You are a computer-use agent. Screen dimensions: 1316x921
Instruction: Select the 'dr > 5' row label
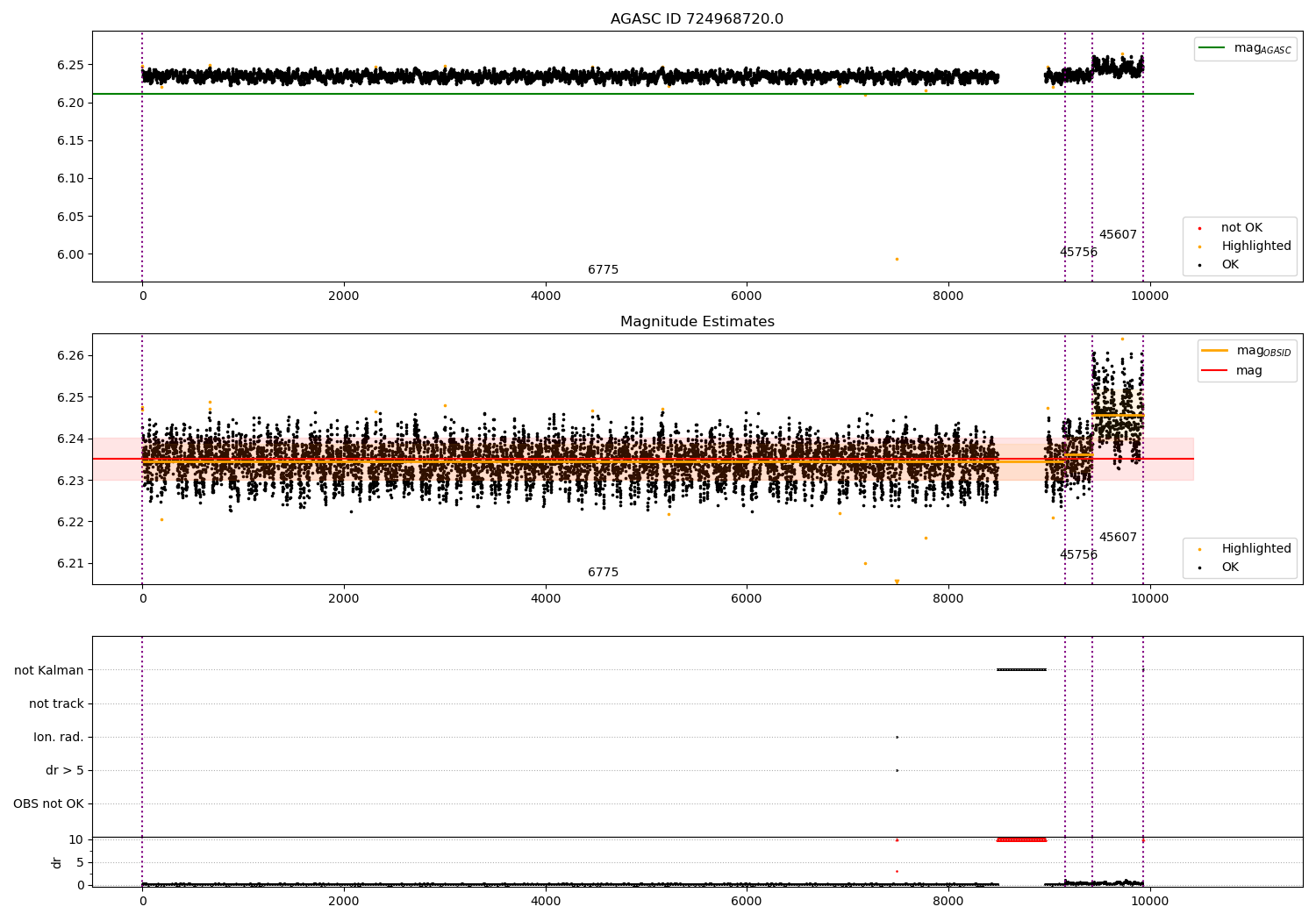coord(65,770)
